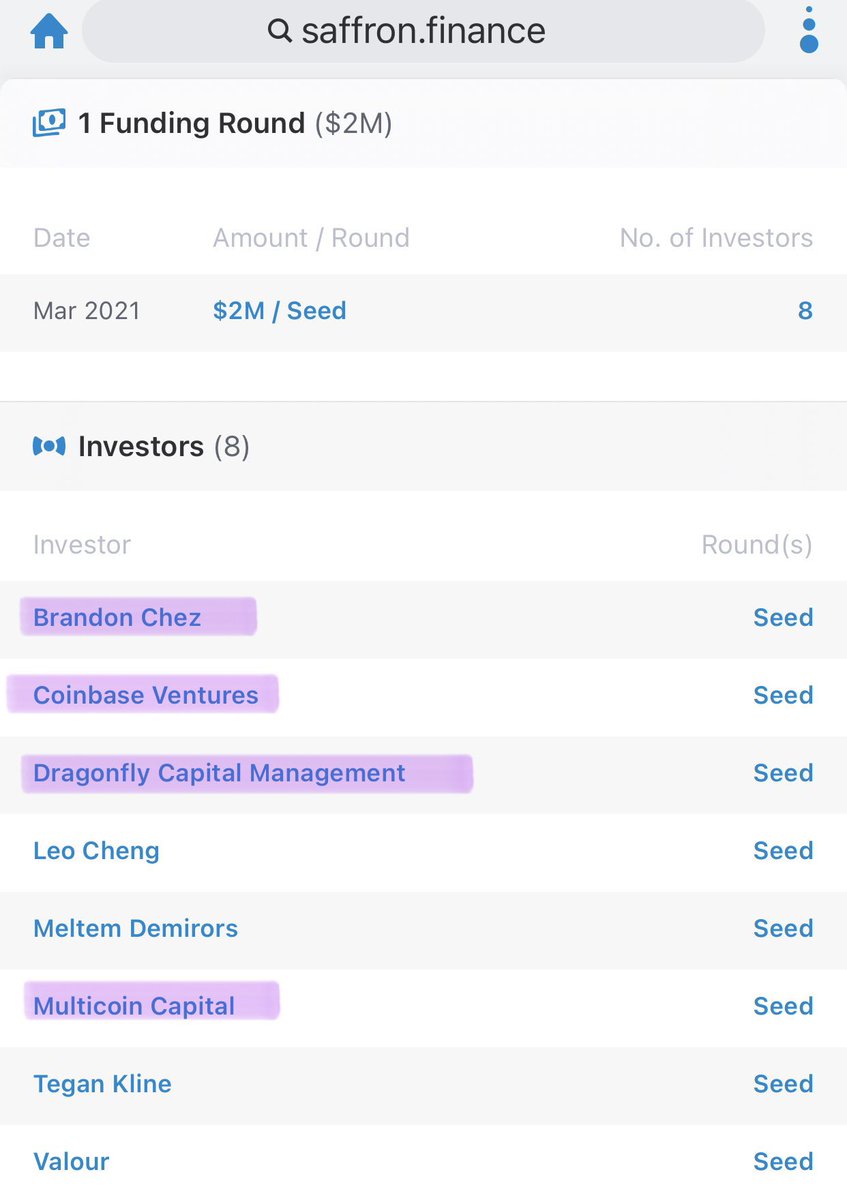Click the investor count 8 link
Image resolution: width=847 pixels, height=1200 pixels.
804,311
